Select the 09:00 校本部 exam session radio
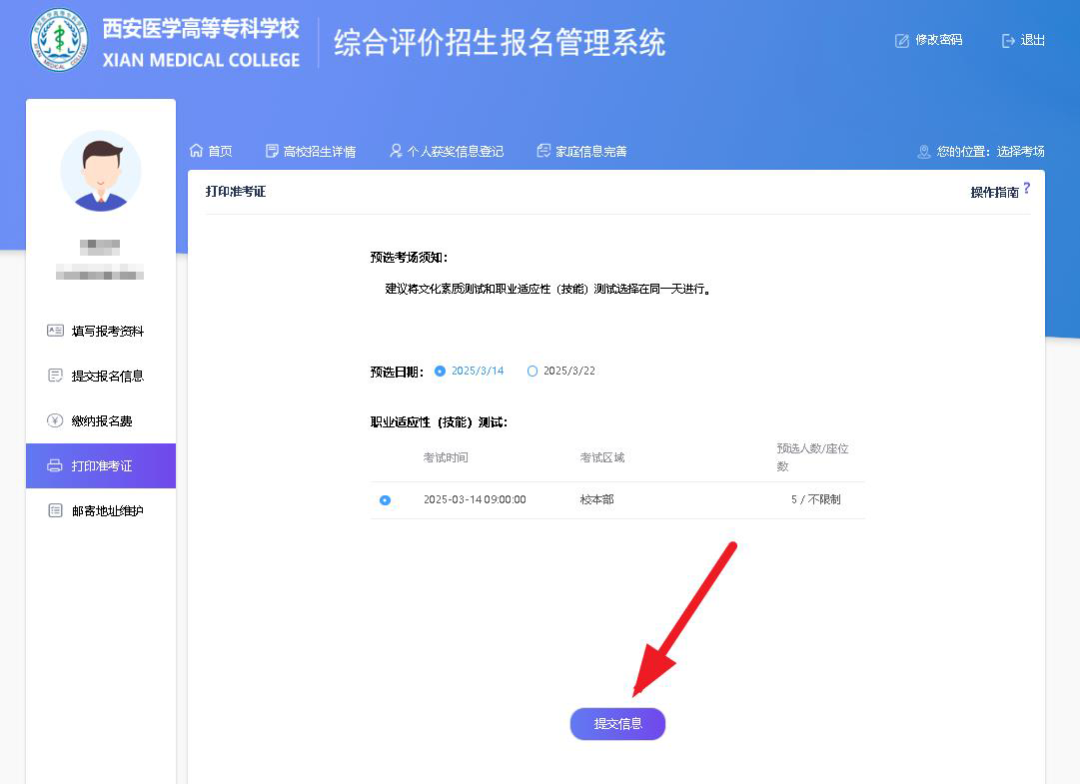The image size is (1080, 784). 385,500
